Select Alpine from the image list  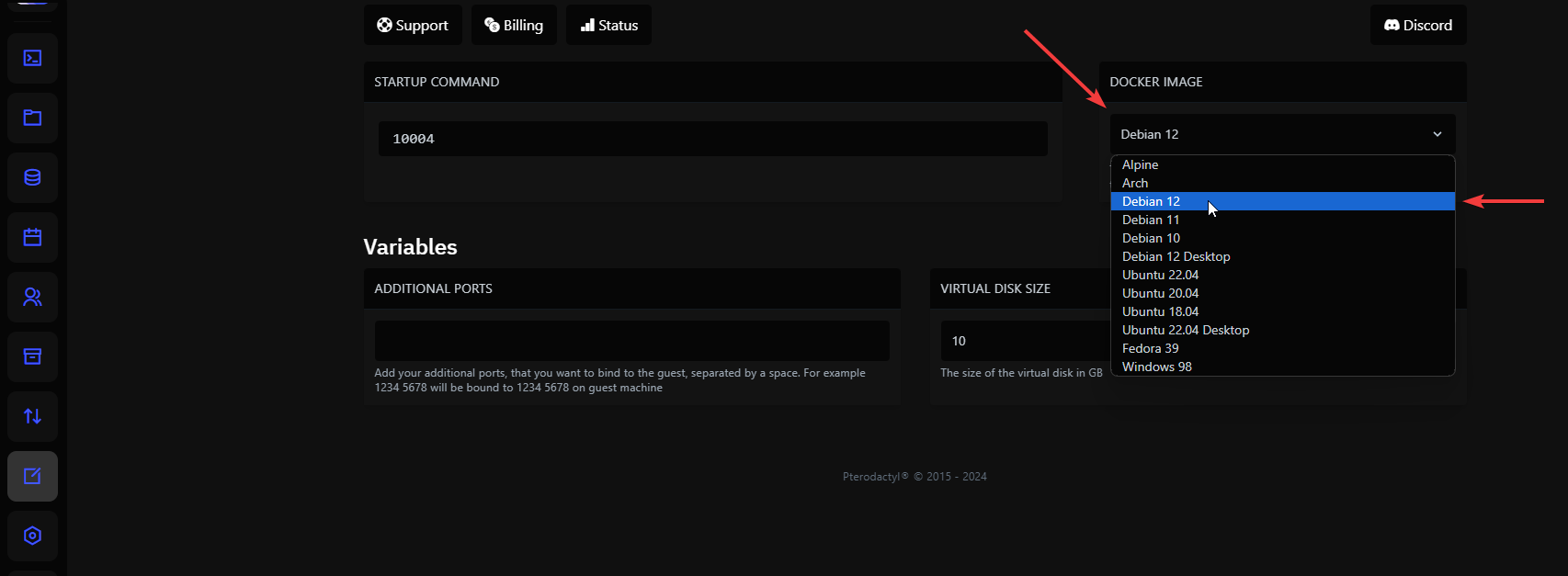coord(1282,164)
